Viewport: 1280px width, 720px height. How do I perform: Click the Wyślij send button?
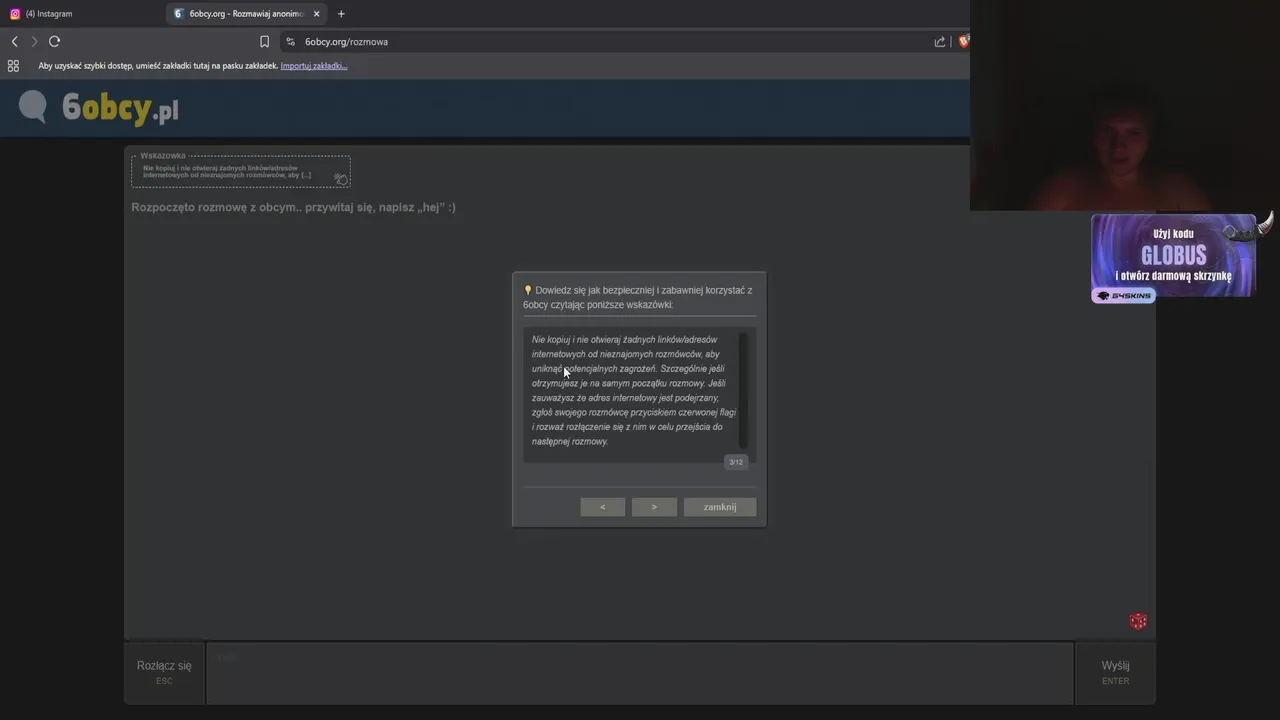(1115, 672)
